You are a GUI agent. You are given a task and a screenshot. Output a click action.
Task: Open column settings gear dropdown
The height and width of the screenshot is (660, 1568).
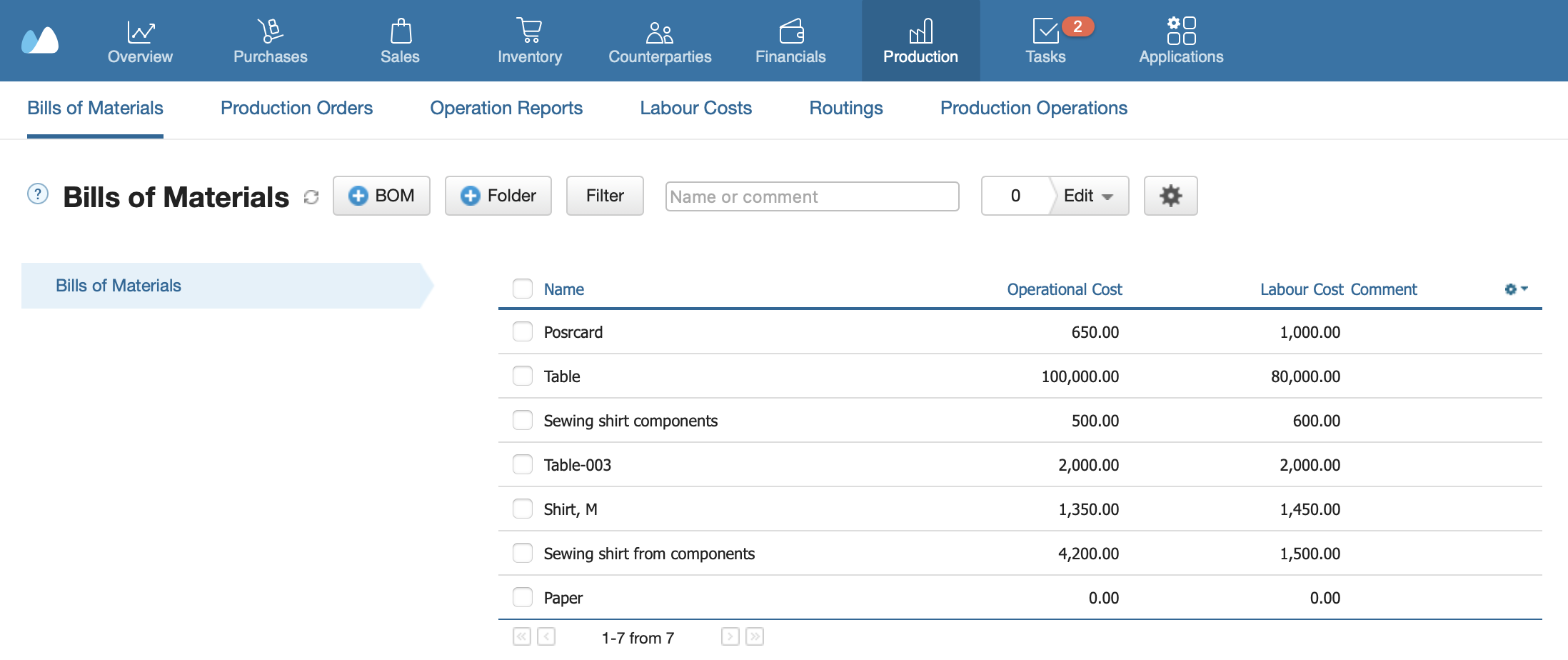click(x=1516, y=289)
